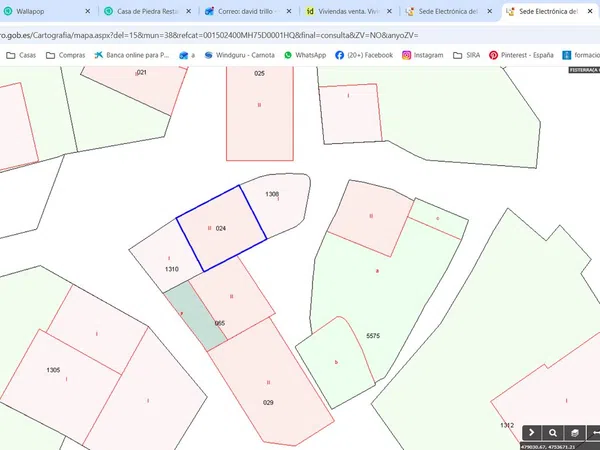
Task: Click the Wallapop tab favicon
Action: coord(8,11)
